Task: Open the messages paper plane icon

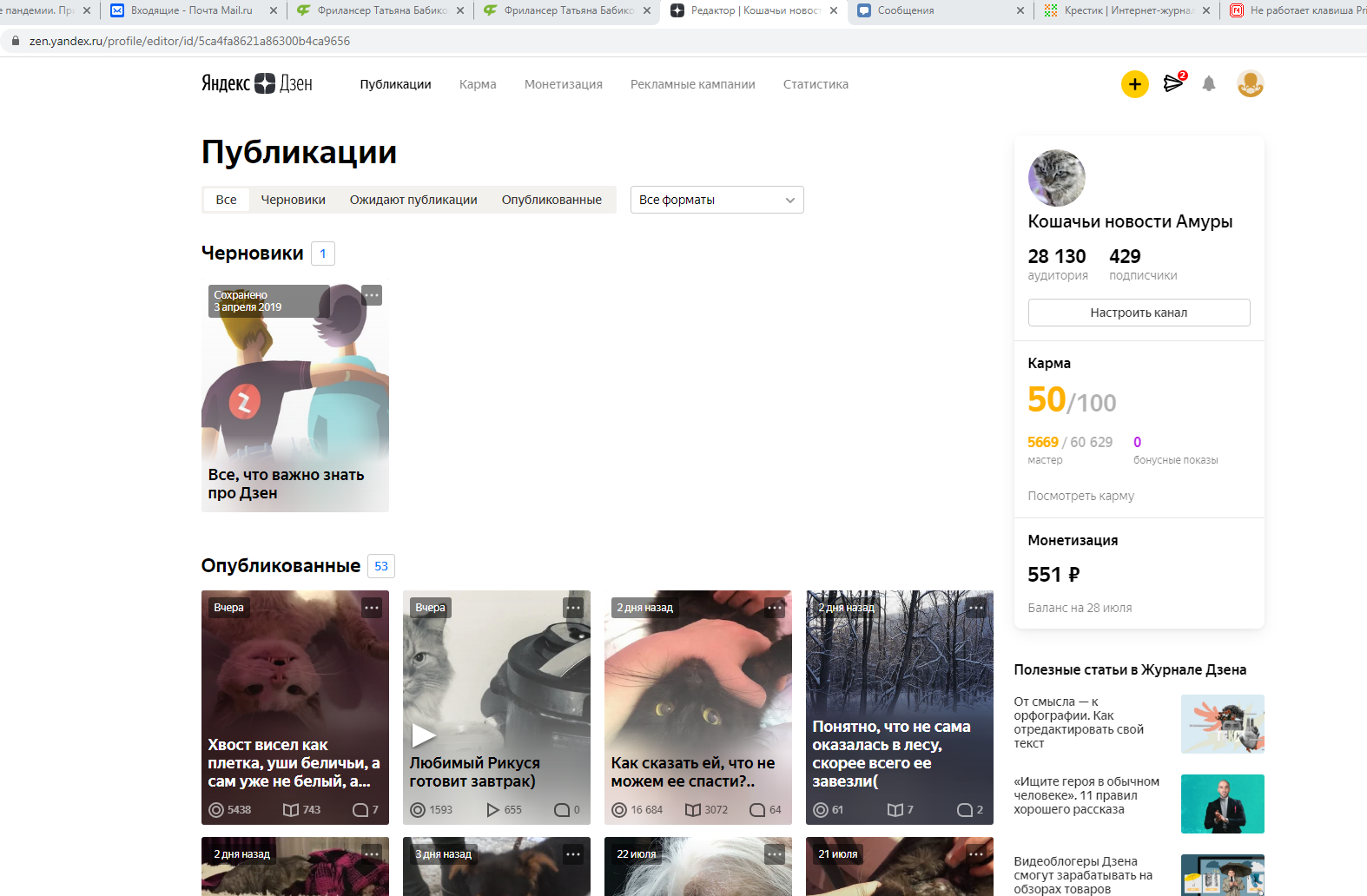Action: (x=1173, y=83)
